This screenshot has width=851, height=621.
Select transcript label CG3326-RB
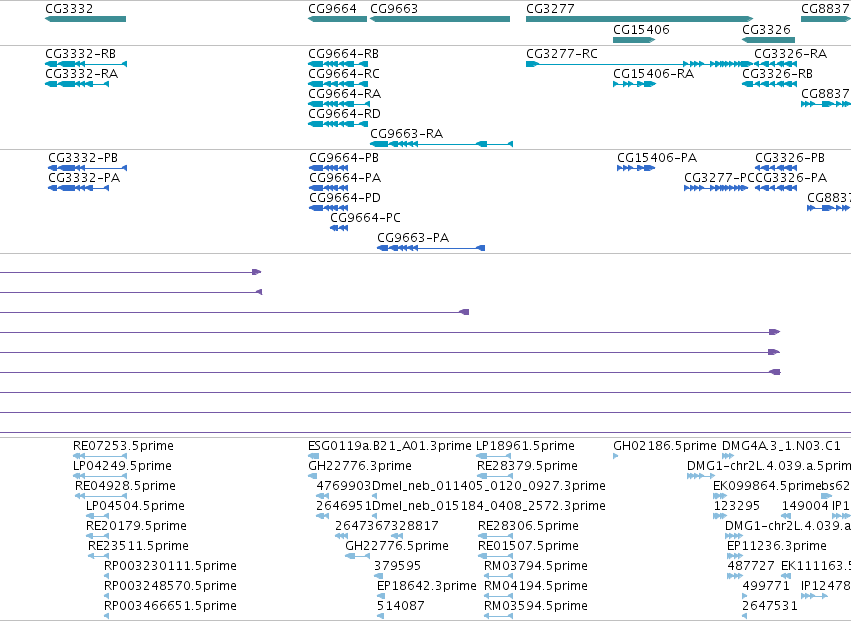[778, 74]
